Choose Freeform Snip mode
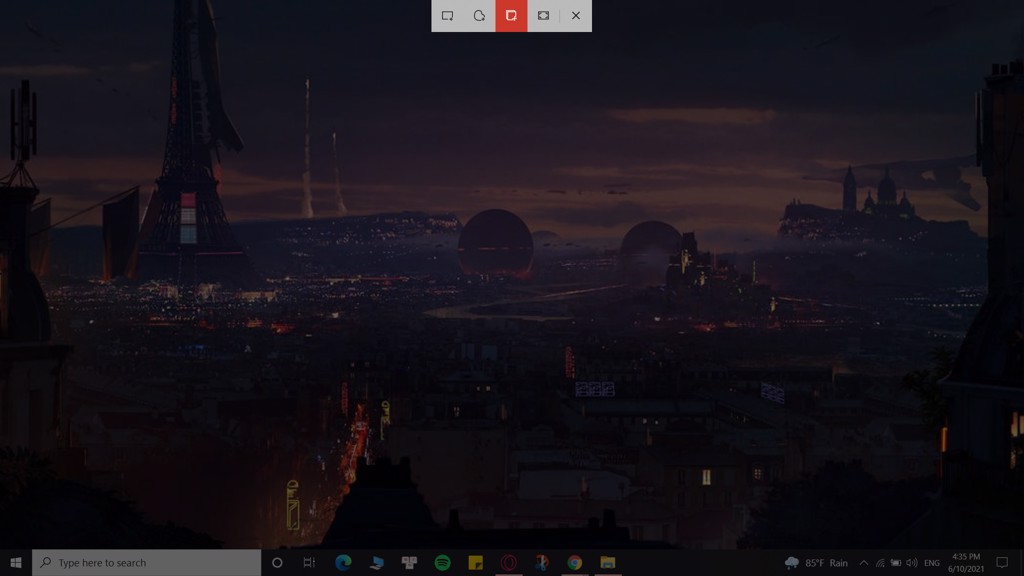Viewport: 1024px width, 576px height. click(x=479, y=16)
